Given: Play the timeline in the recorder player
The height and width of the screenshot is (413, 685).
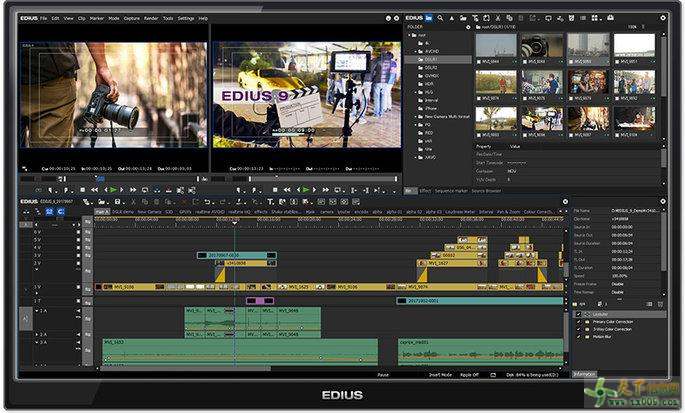Looking at the screenshot, I should pyautogui.click(x=306, y=190).
